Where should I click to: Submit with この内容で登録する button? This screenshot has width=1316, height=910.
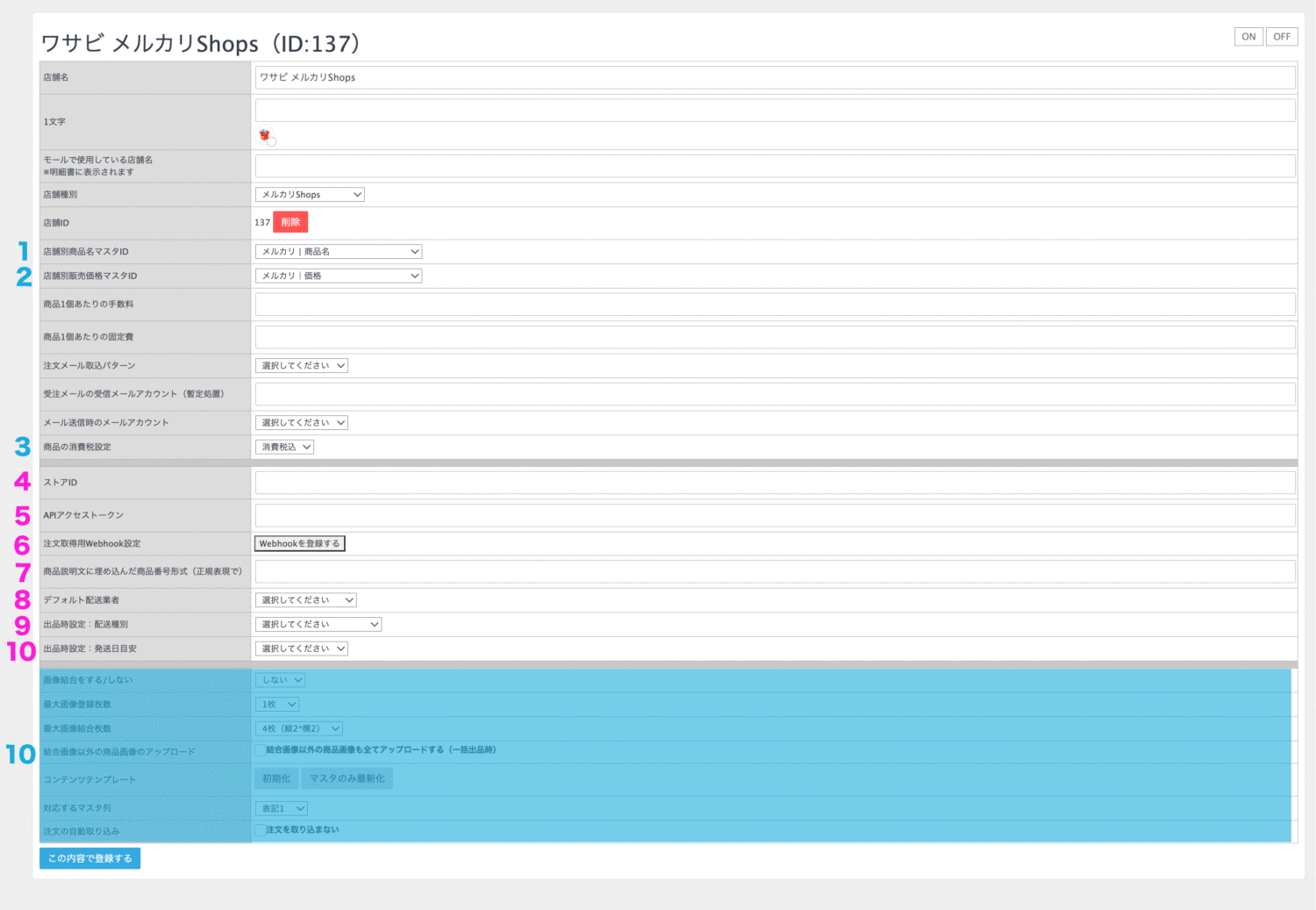pyautogui.click(x=89, y=858)
